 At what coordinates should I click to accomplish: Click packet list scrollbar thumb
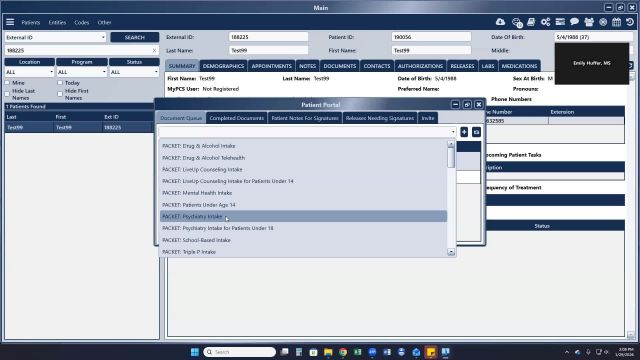(x=451, y=157)
